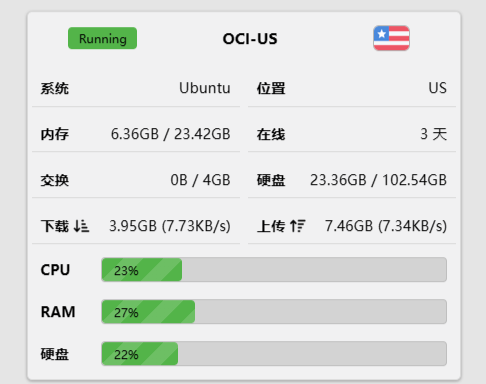This screenshot has height=384, width=486.
Task: Click the 在线 3 天 uptime value
Action: [x=433, y=134]
